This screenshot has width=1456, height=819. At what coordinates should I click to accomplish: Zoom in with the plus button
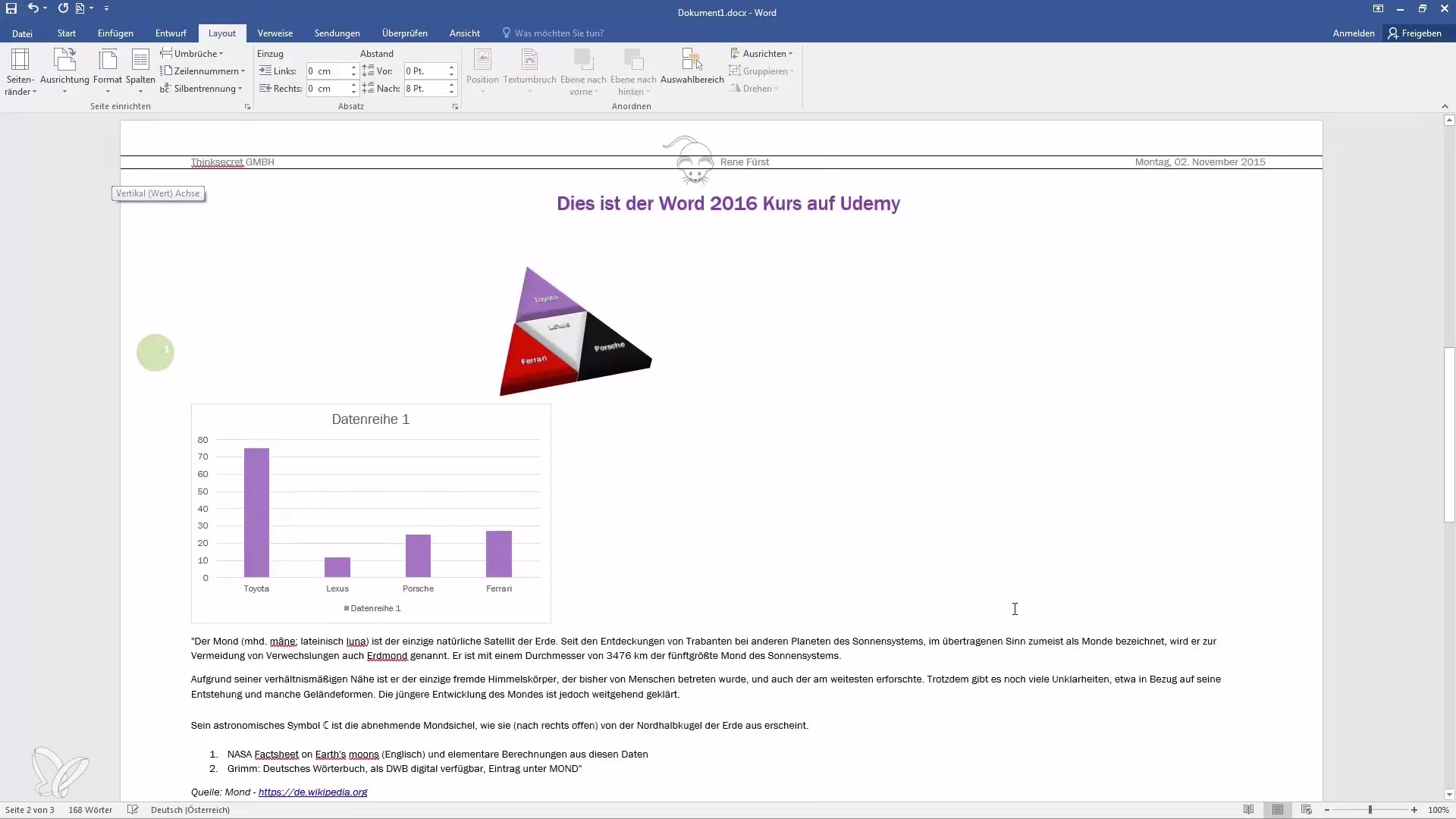click(1414, 810)
